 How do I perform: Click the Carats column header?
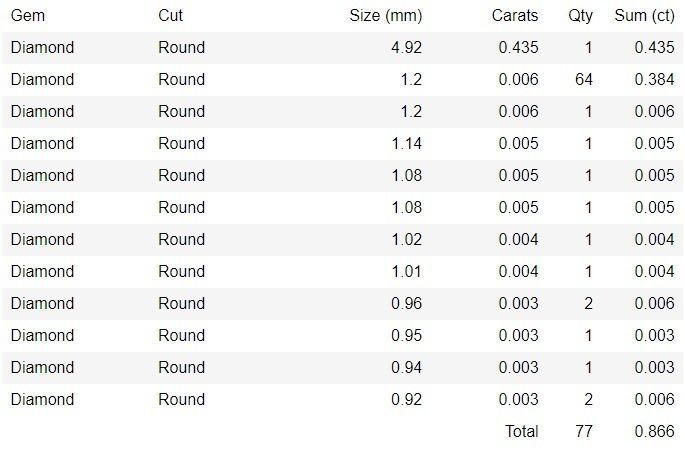click(515, 16)
